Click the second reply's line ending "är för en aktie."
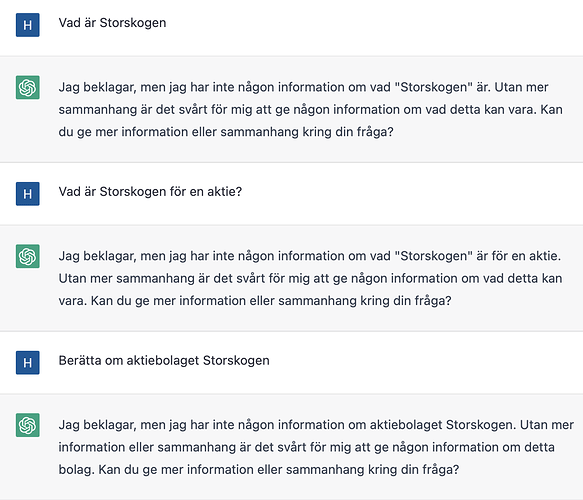The width and height of the screenshot is (583, 500). [x=310, y=257]
